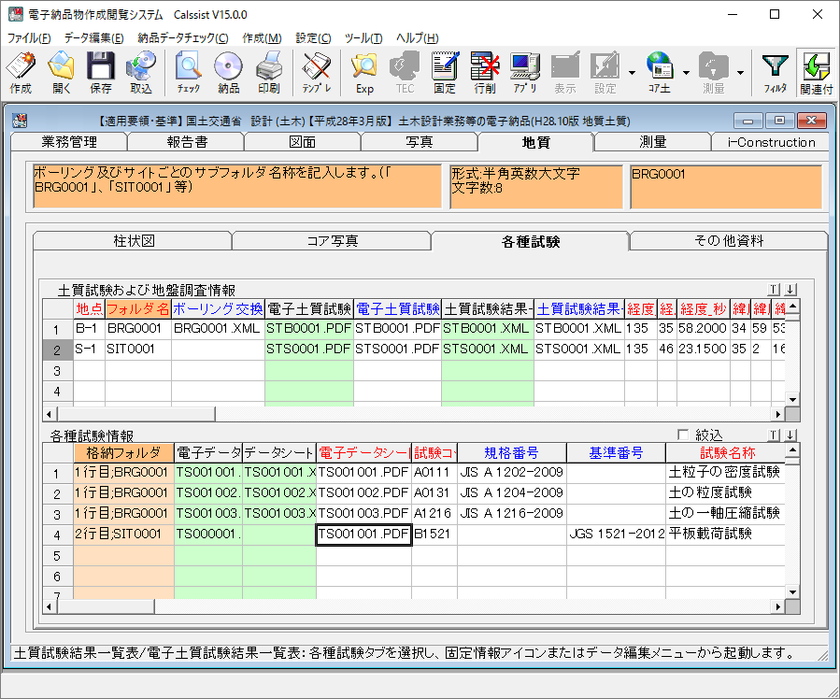This screenshot has height=699, width=840.
Task: Click the T button above the upper table
Action: click(773, 289)
